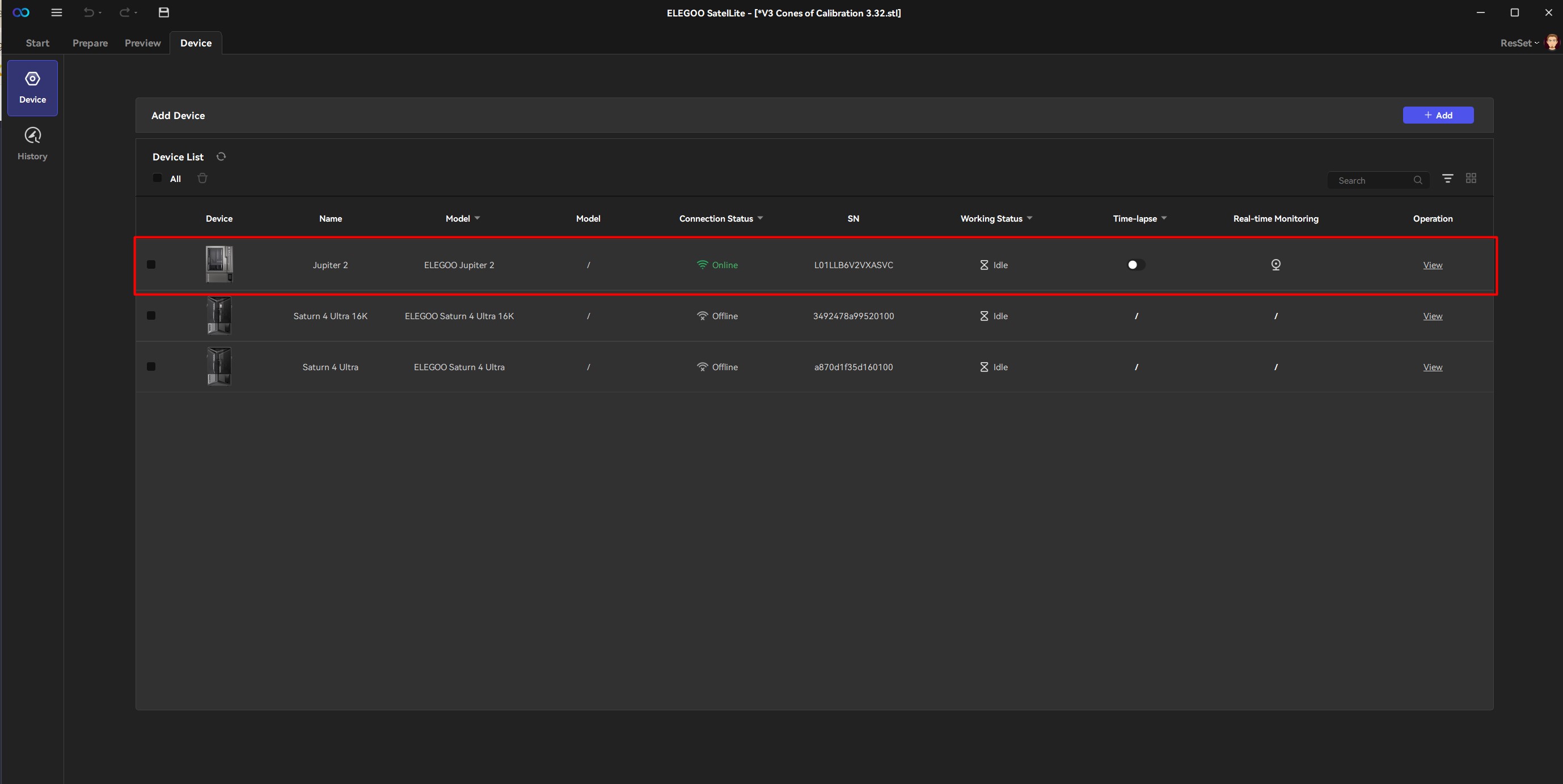1563x784 pixels.
Task: Click the Real-time Monitoring column header
Action: pos(1275,218)
